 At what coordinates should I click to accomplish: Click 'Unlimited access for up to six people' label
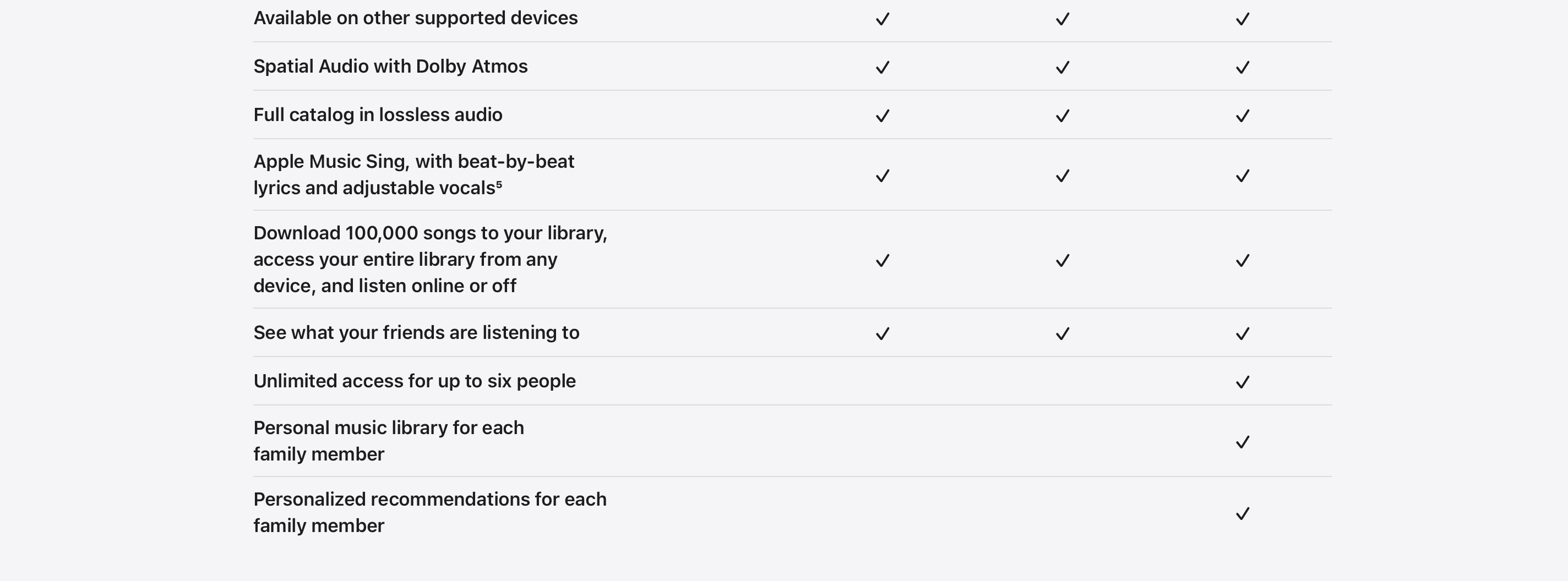click(x=414, y=381)
